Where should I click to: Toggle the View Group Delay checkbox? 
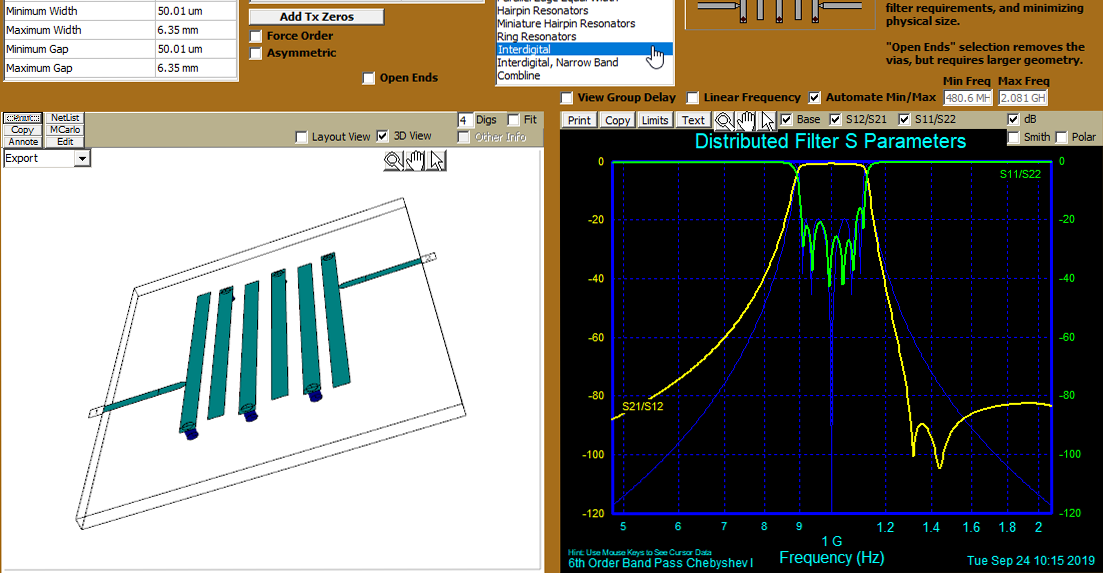pyautogui.click(x=567, y=98)
